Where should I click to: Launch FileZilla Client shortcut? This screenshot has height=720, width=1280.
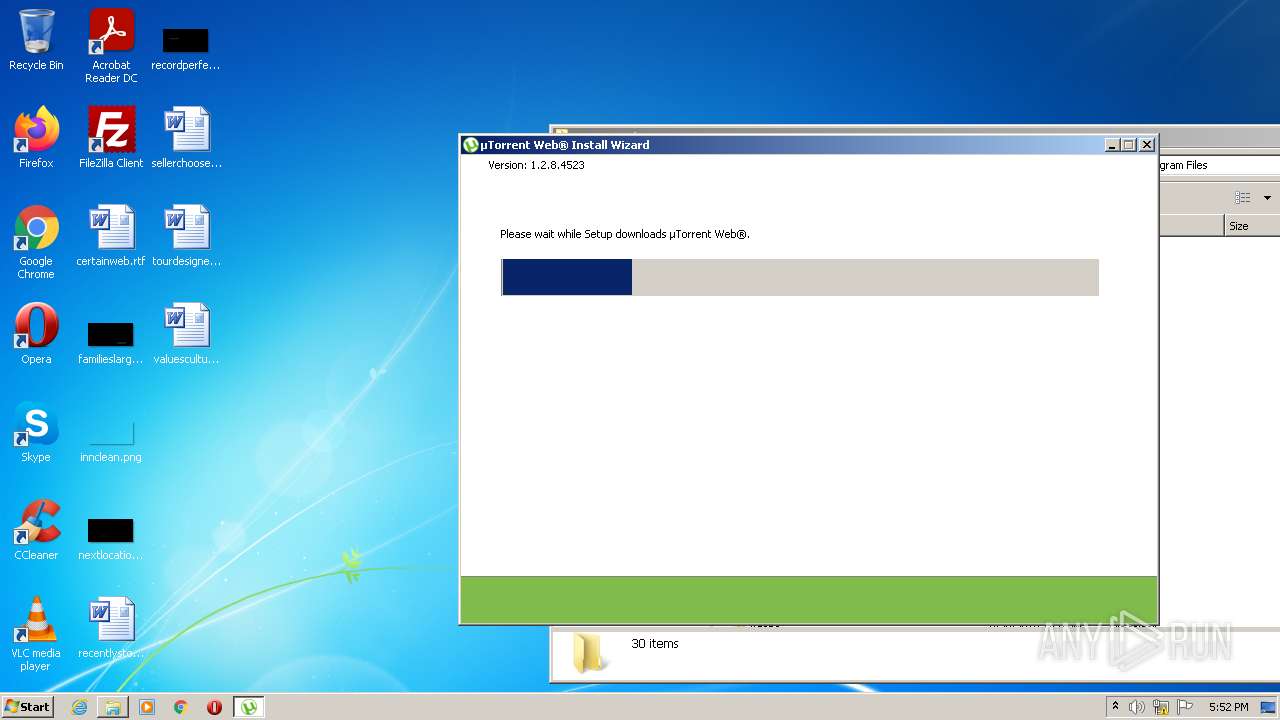tap(111, 137)
